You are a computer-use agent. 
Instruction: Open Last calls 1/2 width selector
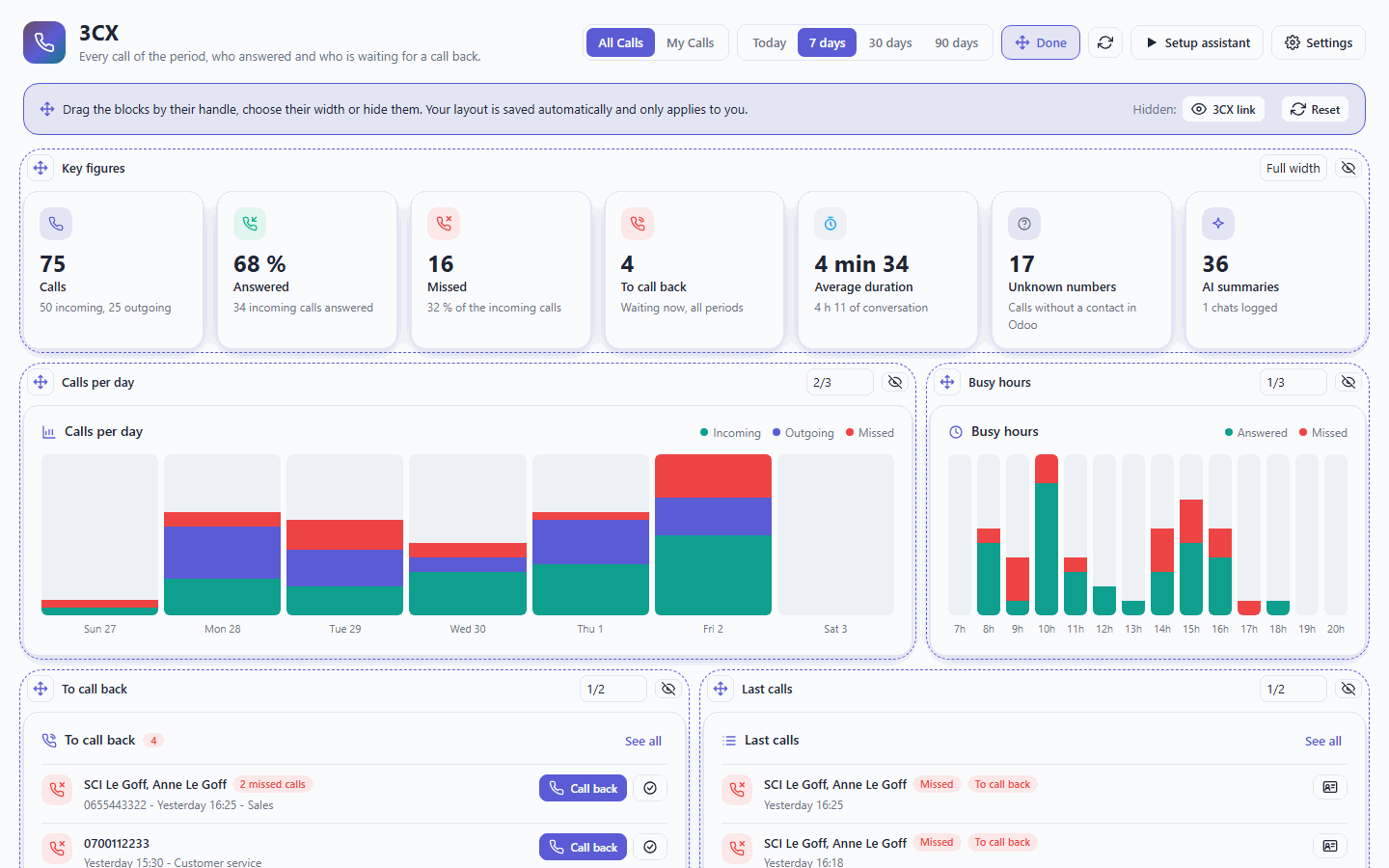click(x=1294, y=689)
